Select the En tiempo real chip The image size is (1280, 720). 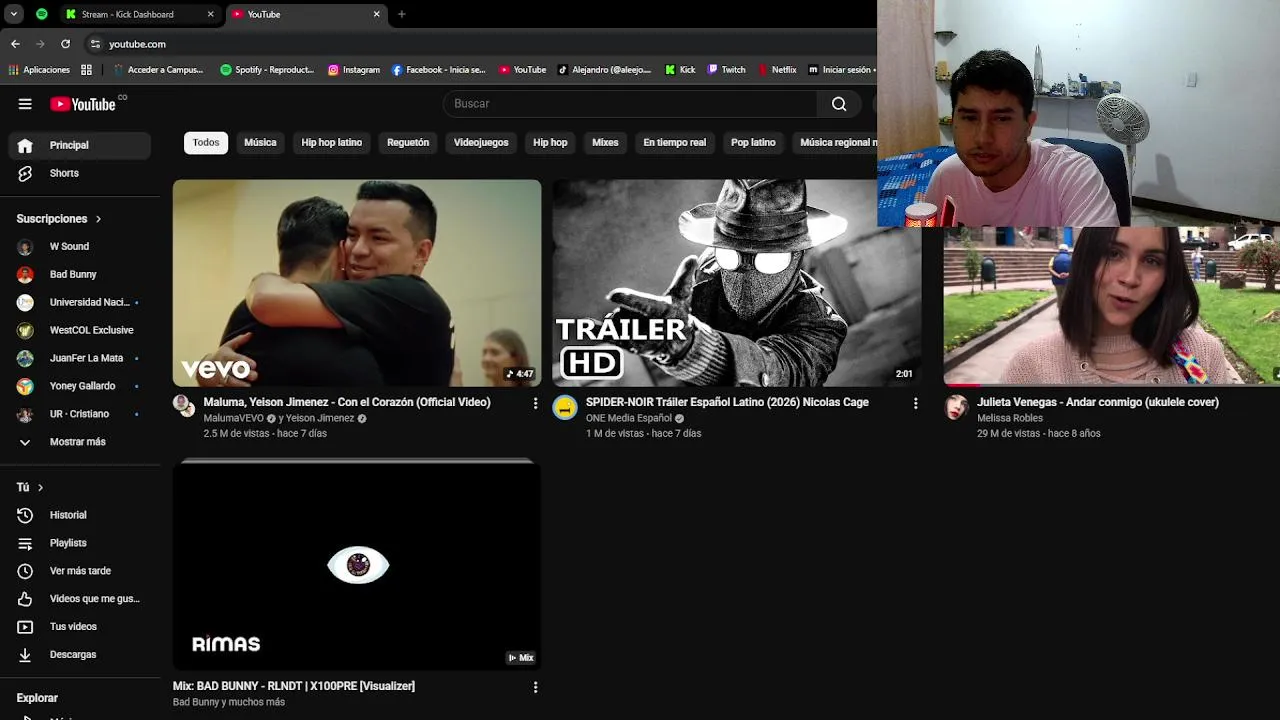click(674, 143)
